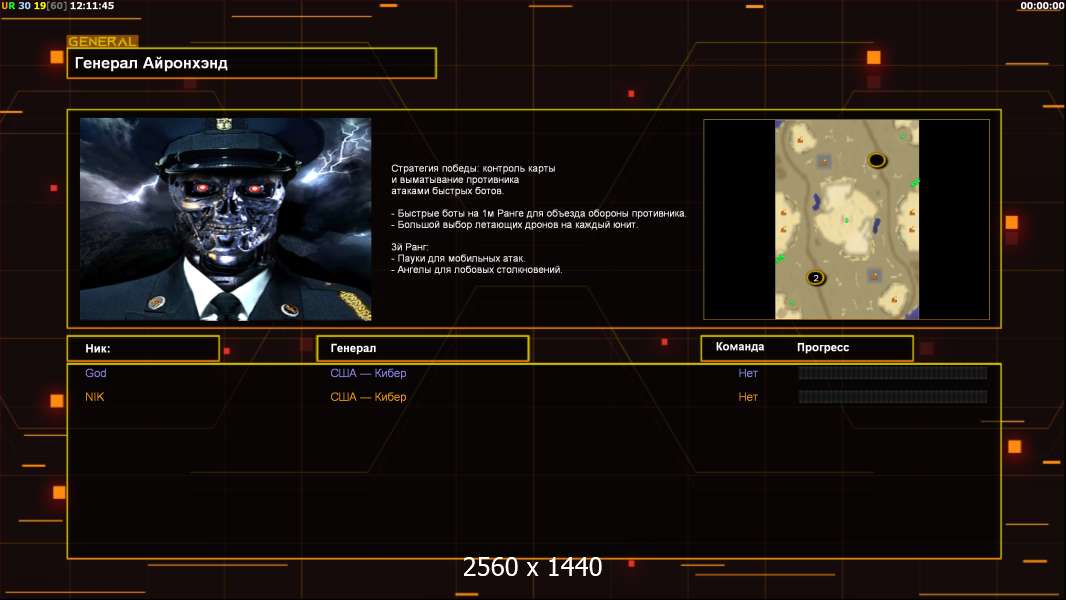Click the General Ironhand portrait image
The width and height of the screenshot is (1066, 600).
[x=226, y=219]
